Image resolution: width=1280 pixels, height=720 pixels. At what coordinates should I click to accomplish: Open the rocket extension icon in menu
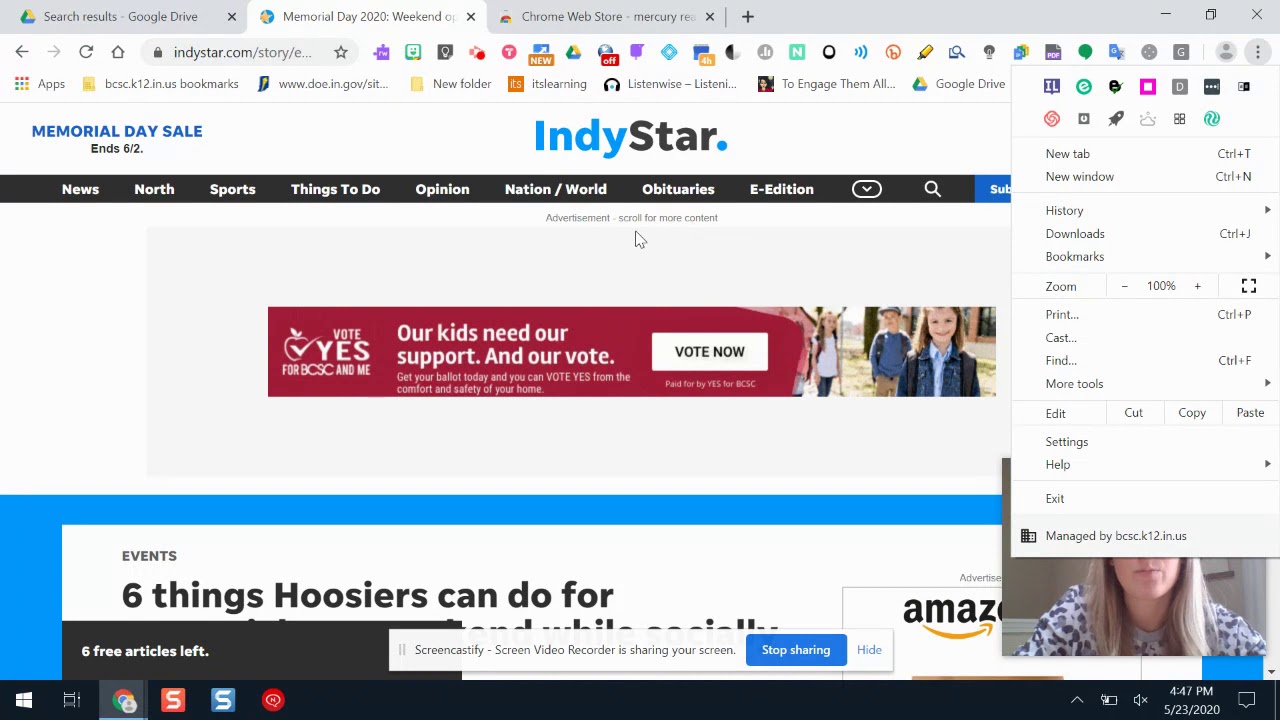[1116, 119]
